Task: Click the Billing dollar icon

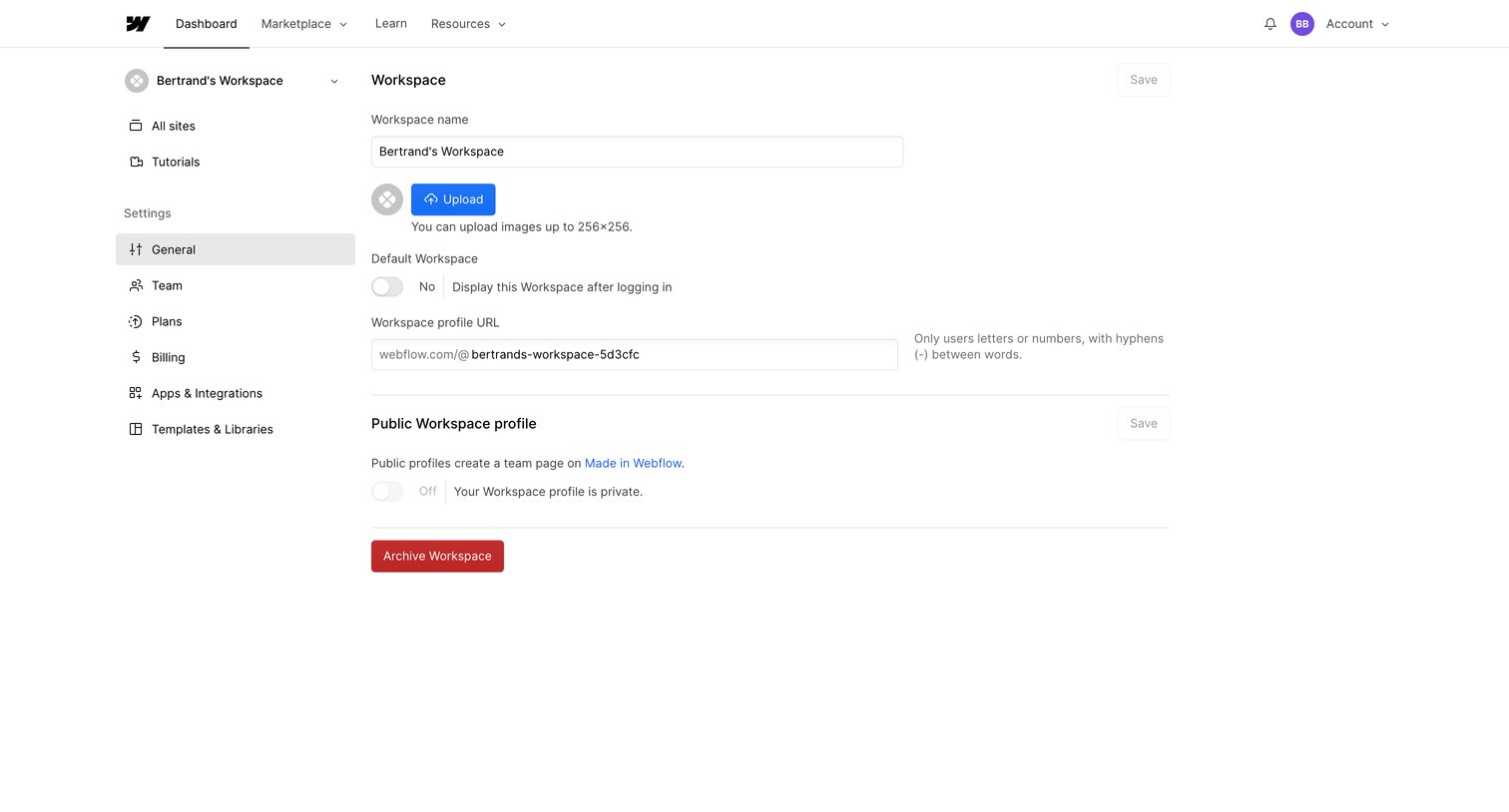Action: point(136,357)
